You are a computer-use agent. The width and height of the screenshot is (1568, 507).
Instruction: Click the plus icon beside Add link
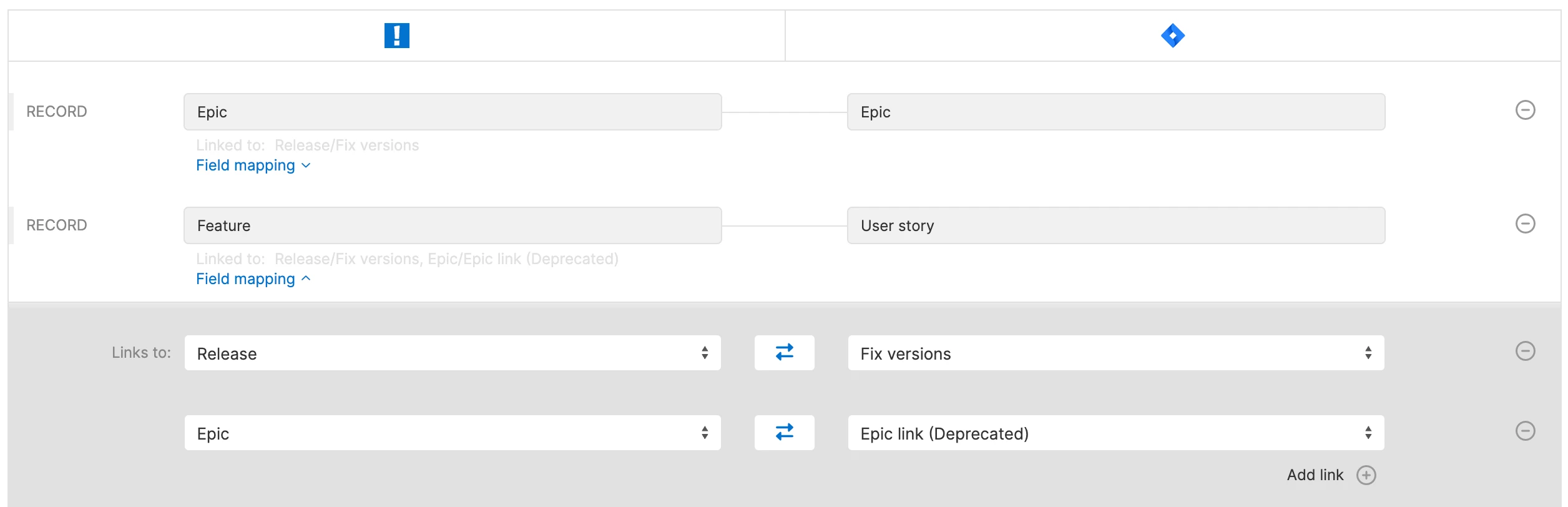(1366, 476)
